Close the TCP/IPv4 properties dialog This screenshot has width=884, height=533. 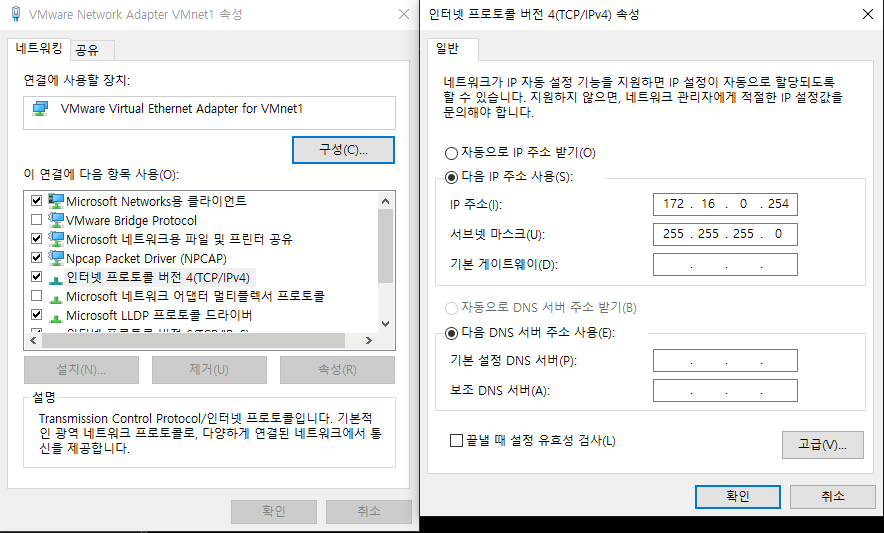click(x=868, y=14)
